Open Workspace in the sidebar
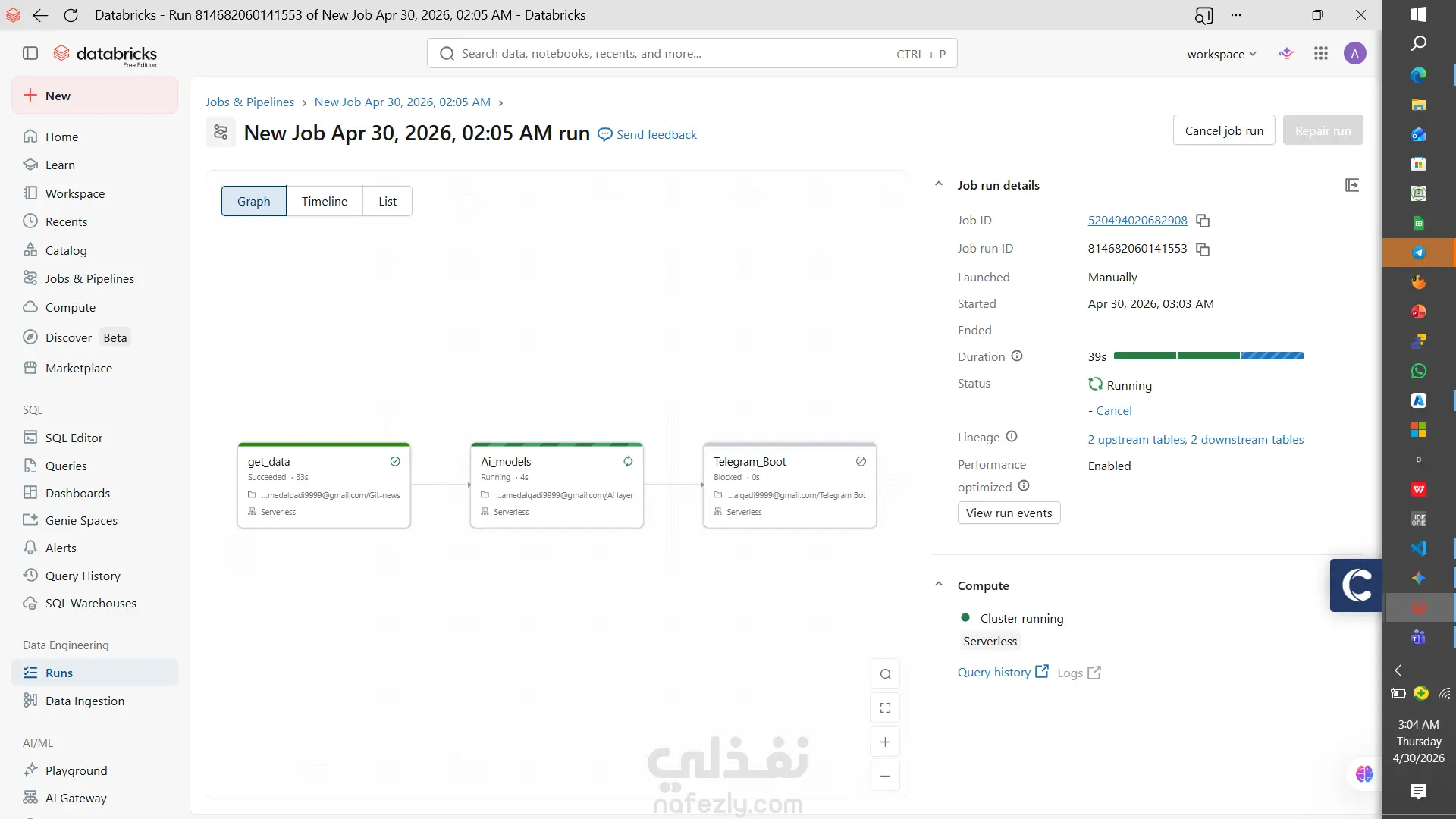Screen dimensions: 1456x819 [x=96, y=193]
